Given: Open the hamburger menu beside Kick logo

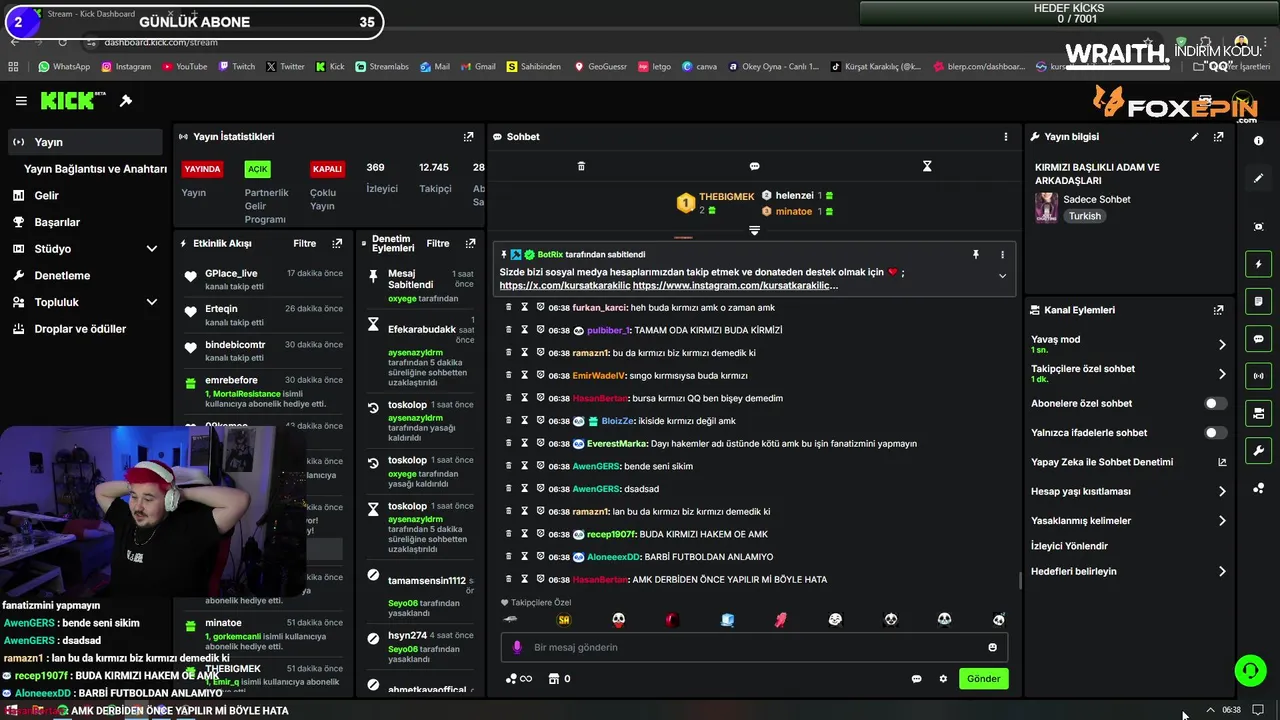Looking at the screenshot, I should click(x=21, y=101).
